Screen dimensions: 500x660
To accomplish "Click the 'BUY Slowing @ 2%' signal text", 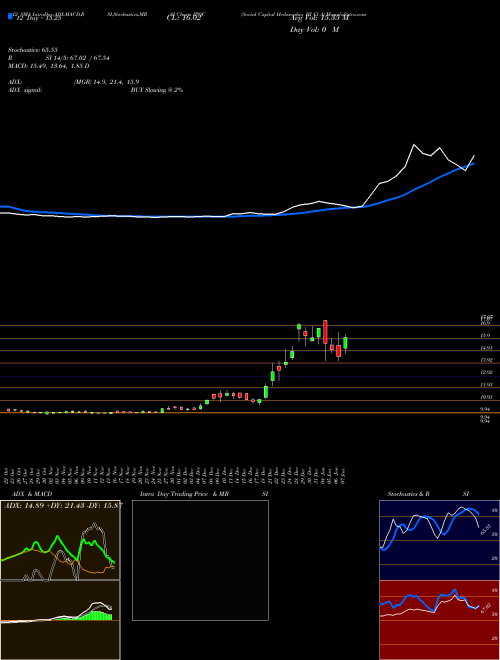I will pos(157,90).
